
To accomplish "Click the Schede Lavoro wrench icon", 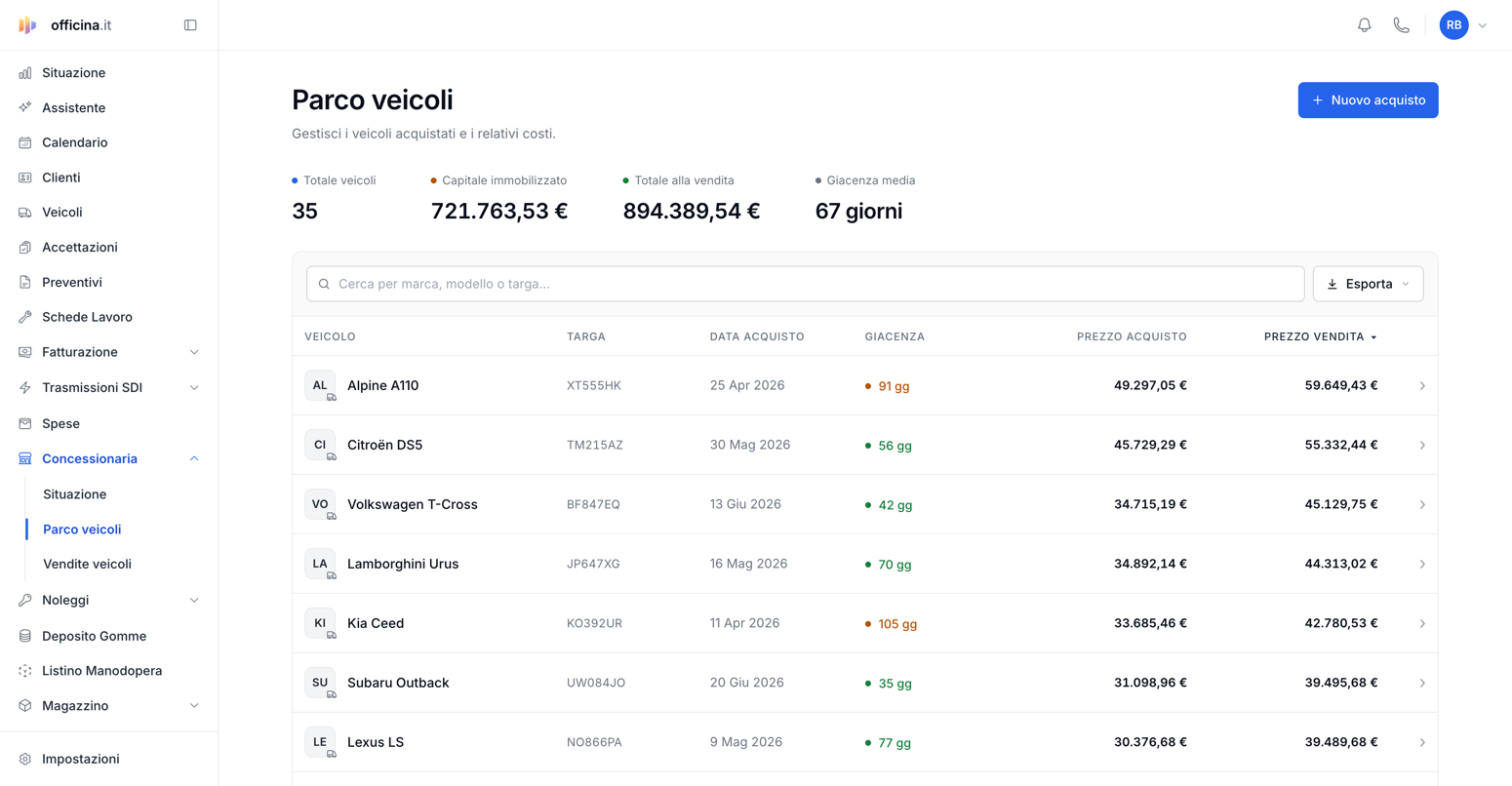I will (25, 317).
